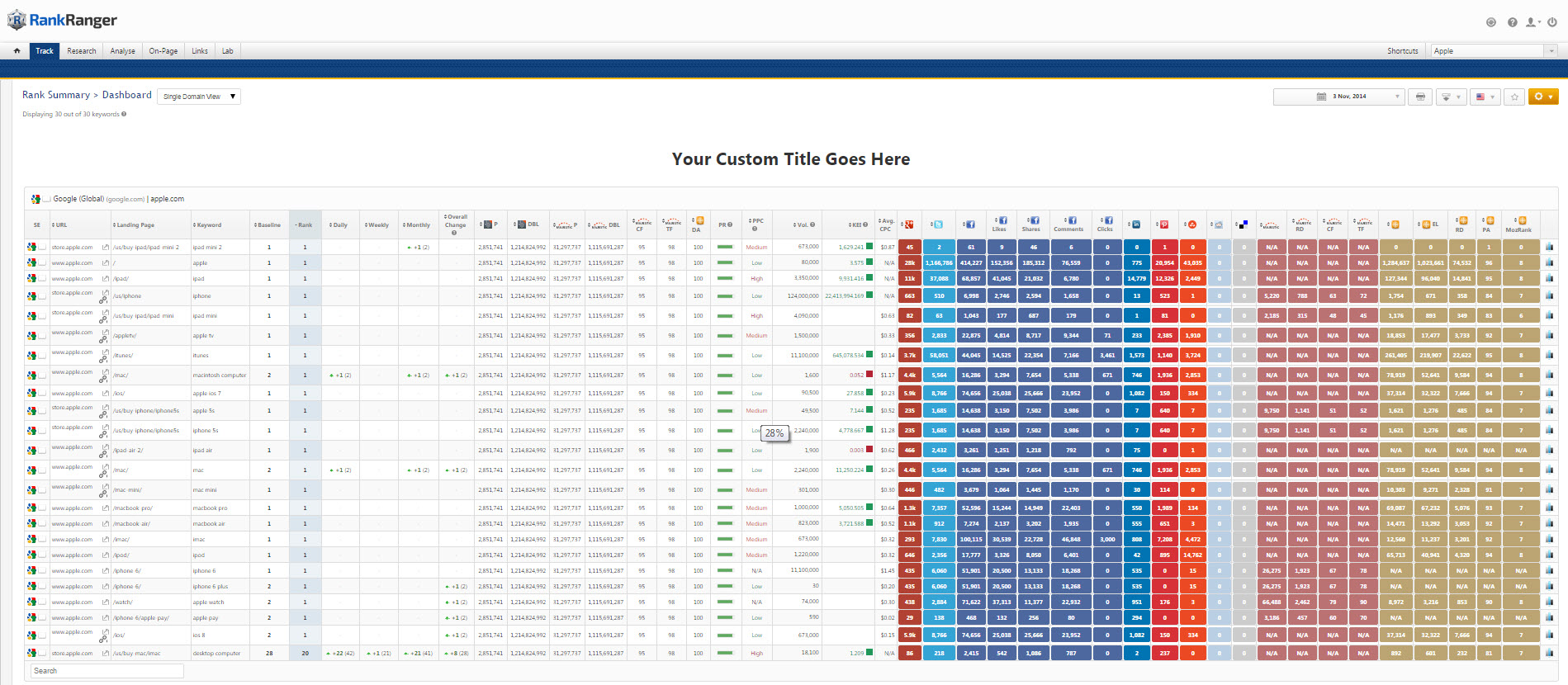Click the Search field below the table
Screen dimensions: 1568x685
(x=107, y=671)
